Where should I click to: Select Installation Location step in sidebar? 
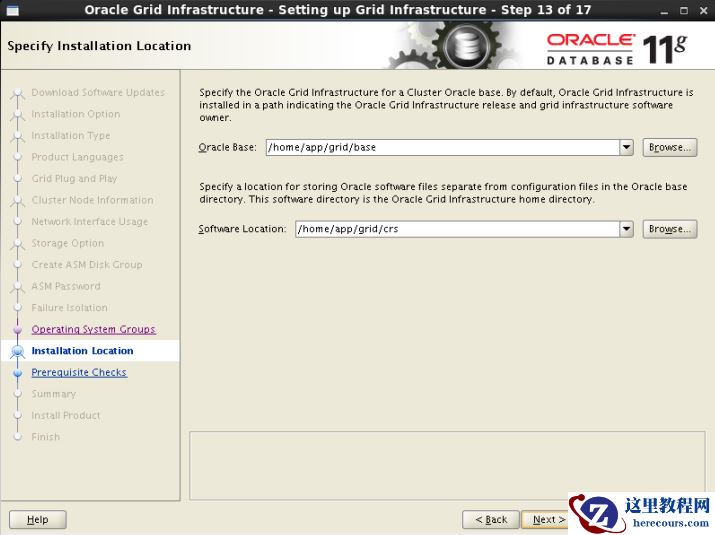pos(83,351)
